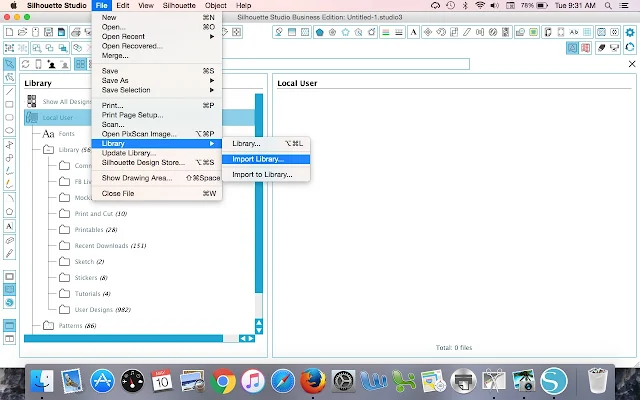
Task: Select the Text tool in left toolbar
Action: 9,226
